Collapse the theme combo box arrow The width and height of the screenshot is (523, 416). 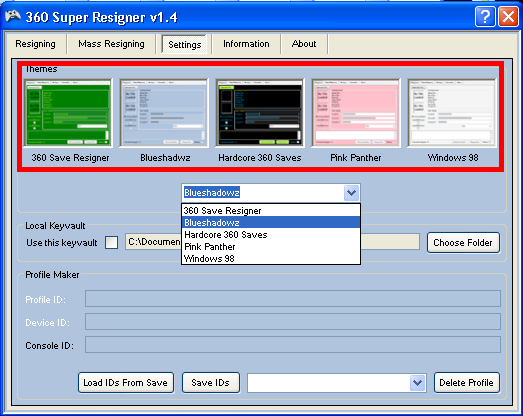(x=351, y=193)
